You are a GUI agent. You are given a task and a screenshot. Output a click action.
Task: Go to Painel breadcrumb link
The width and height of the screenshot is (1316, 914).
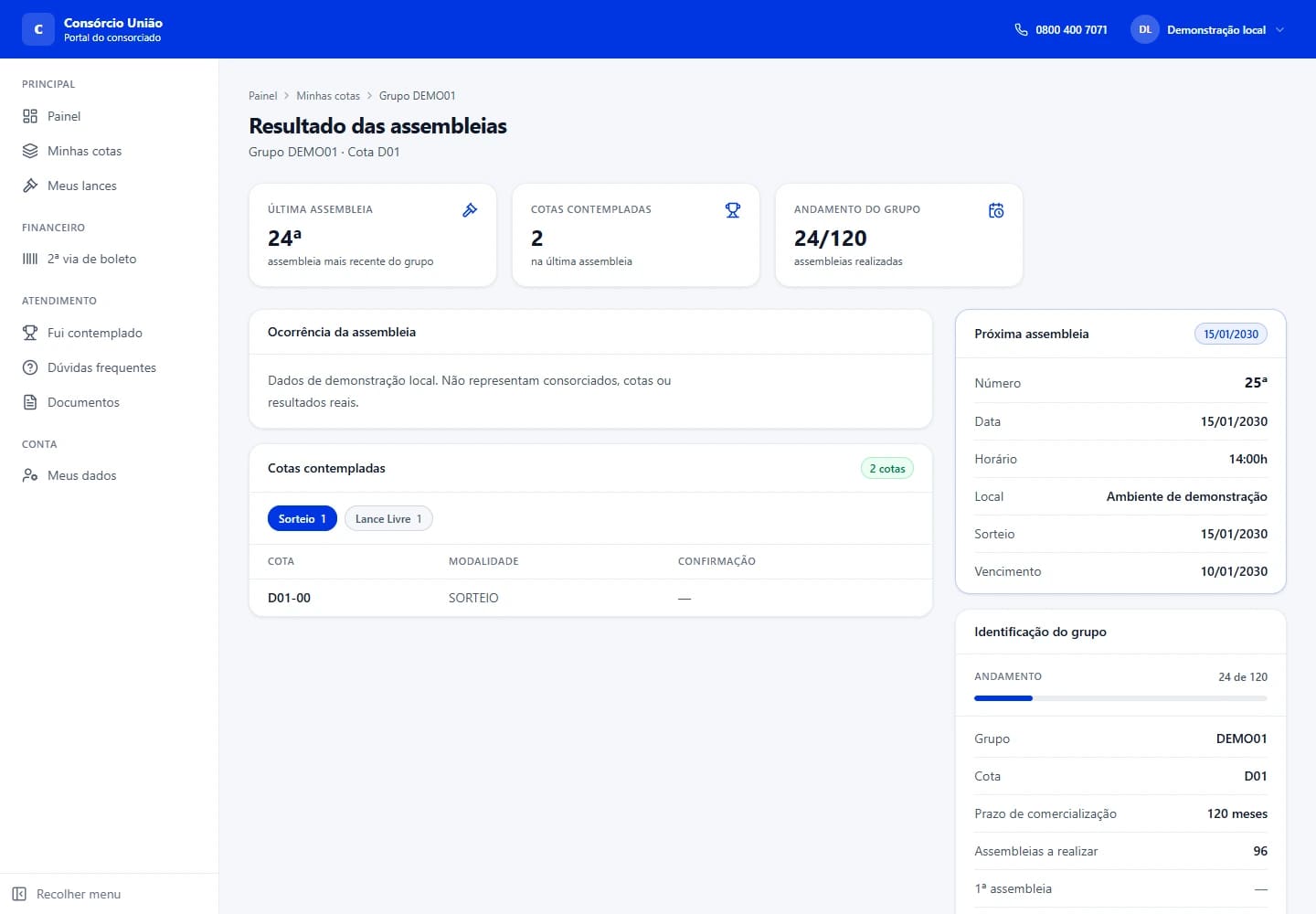(x=262, y=96)
